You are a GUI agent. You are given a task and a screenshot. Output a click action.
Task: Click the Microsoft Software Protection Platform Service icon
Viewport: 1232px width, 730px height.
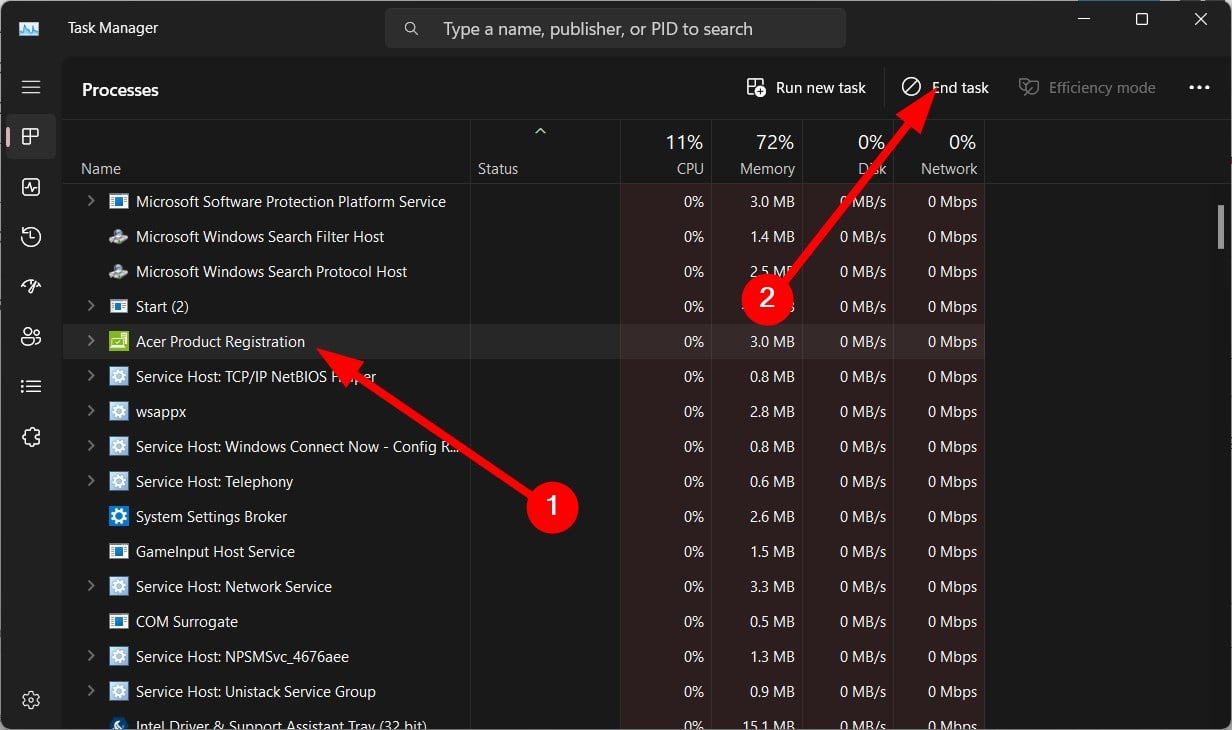click(x=119, y=202)
